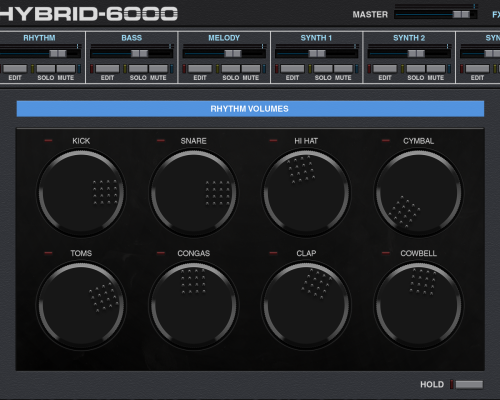This screenshot has height=400, width=500.
Task: Click the red indicator beside TOMS
Action: 48,253
